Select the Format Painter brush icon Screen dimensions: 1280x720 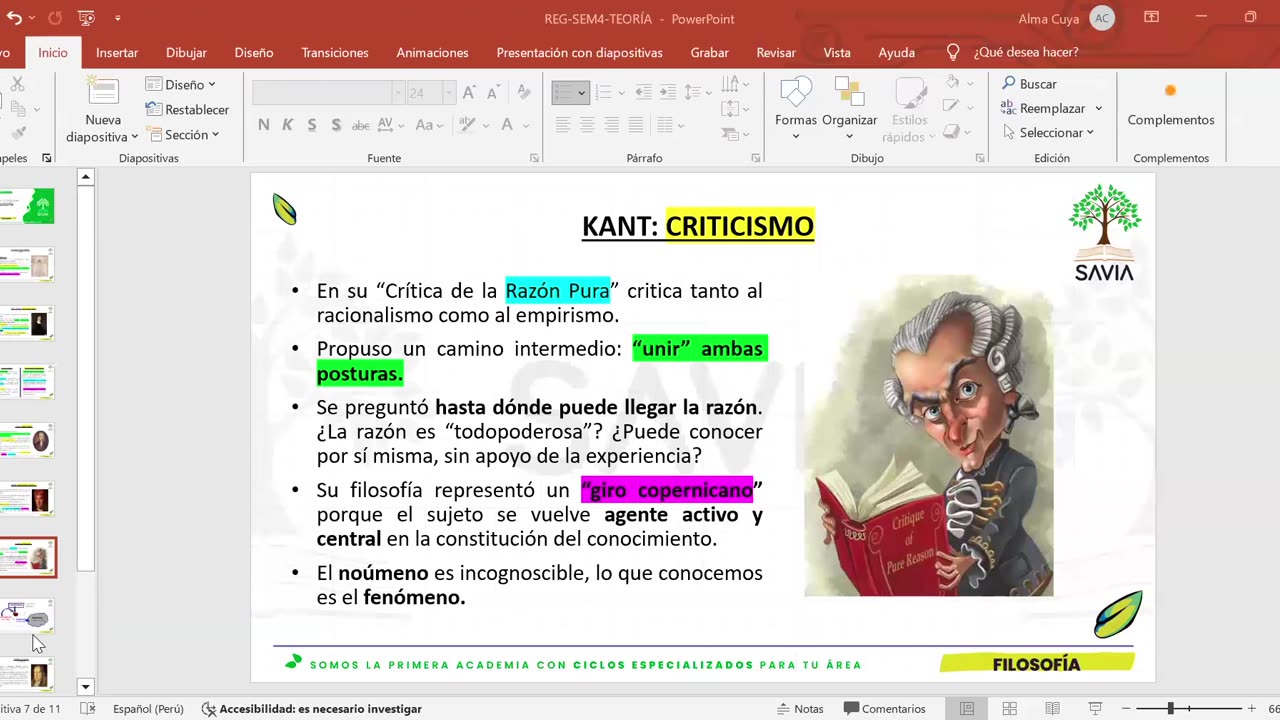click(x=17, y=133)
